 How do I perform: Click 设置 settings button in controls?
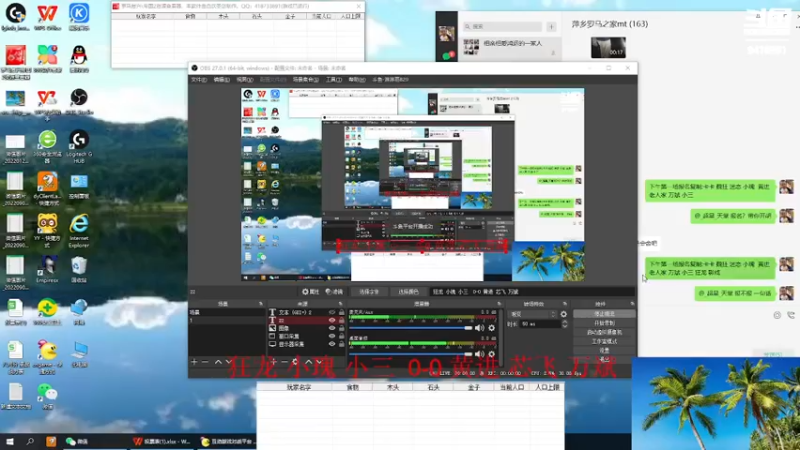604,351
